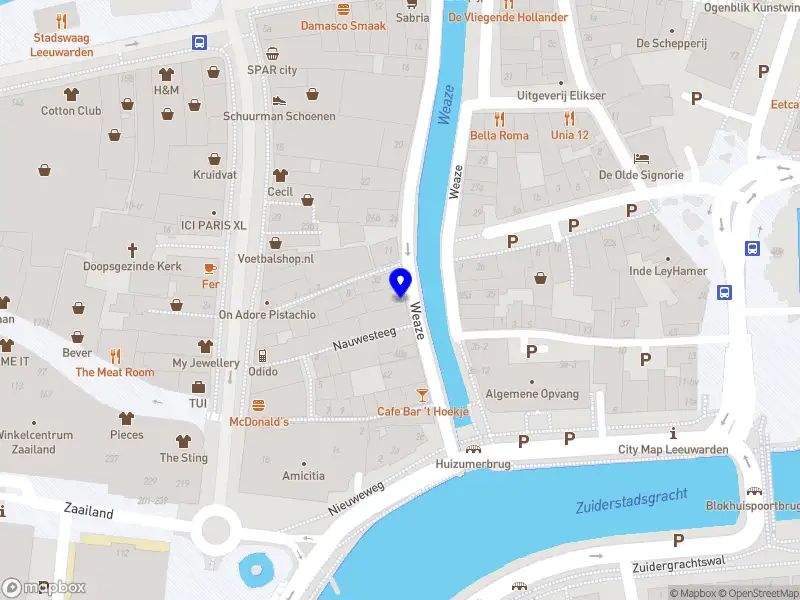
Task: Click the De Olde Signorie hotel bed icon
Action: (641, 158)
